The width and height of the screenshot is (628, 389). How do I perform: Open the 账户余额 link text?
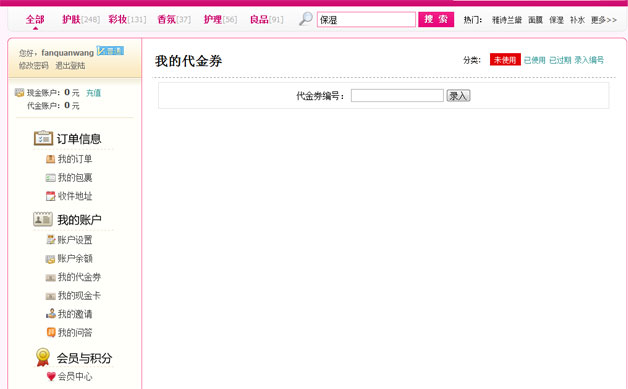pos(75,258)
